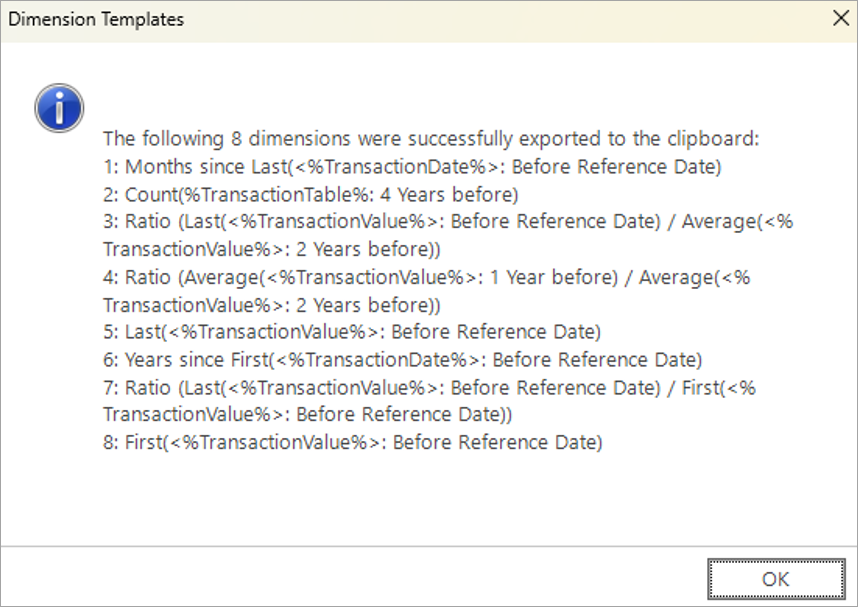Select dimension 1 "Months since Last" line

coord(412,166)
